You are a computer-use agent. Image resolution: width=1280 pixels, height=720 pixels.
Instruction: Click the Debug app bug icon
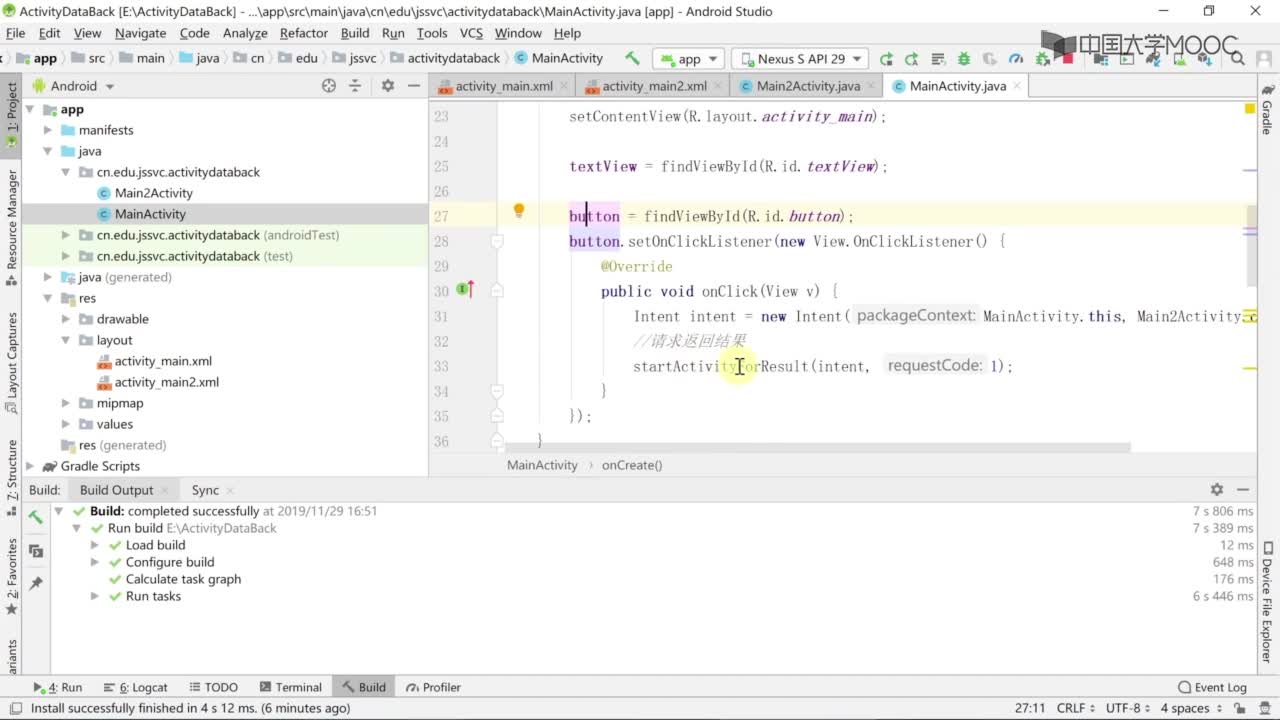tap(964, 59)
